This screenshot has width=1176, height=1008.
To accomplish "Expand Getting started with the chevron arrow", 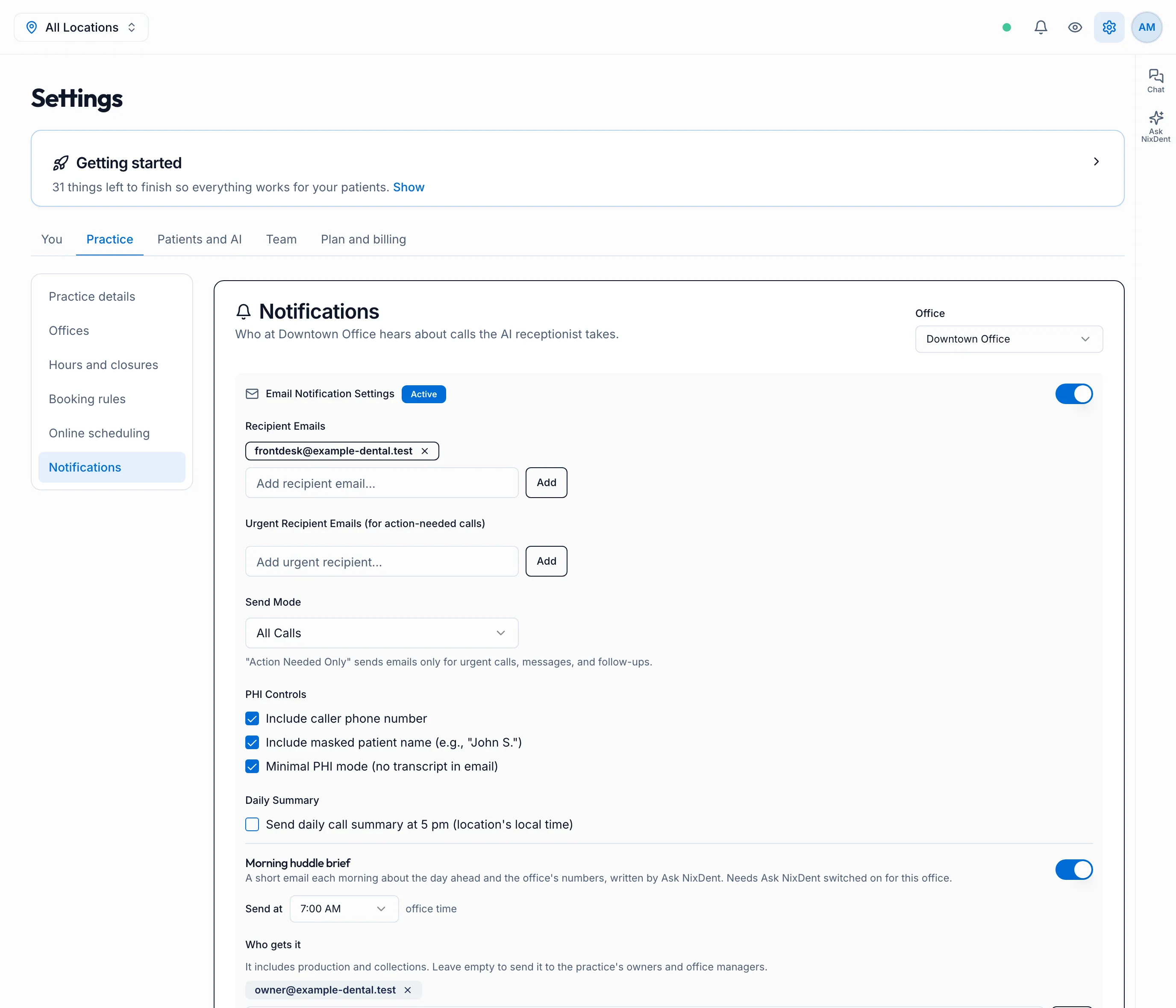I will click(x=1096, y=162).
